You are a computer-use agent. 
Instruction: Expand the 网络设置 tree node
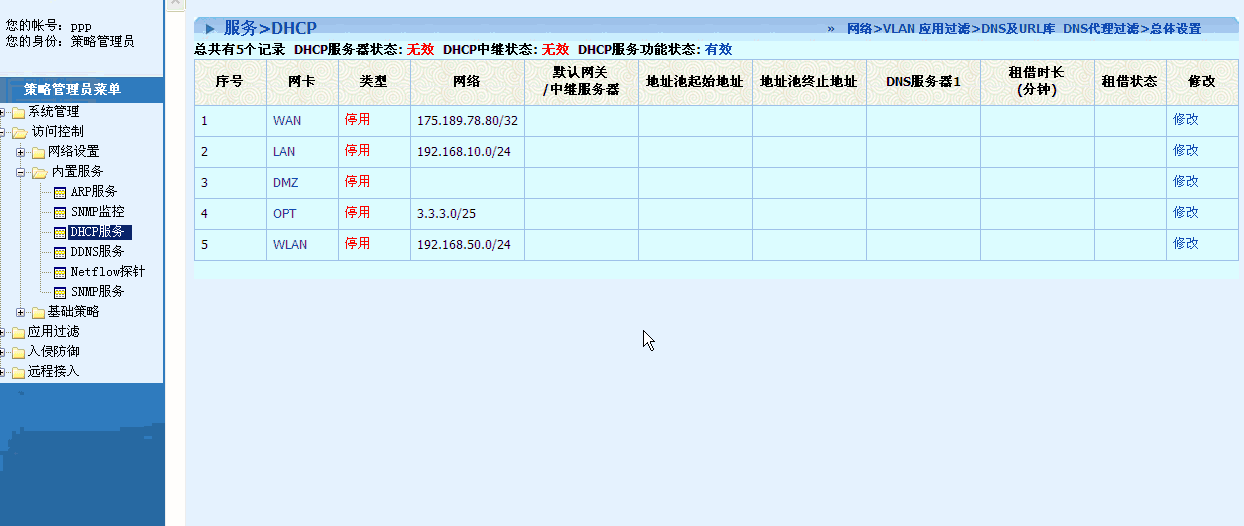[x=21, y=152]
